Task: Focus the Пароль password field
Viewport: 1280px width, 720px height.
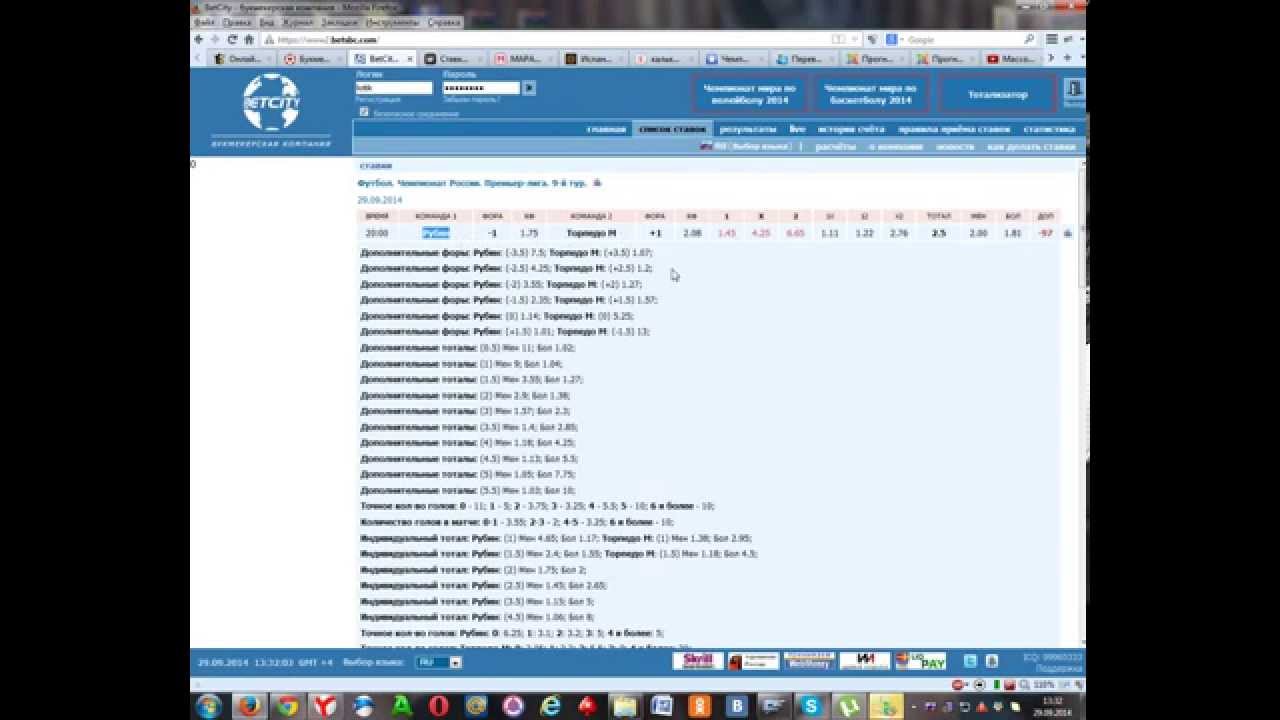Action: 481,88
